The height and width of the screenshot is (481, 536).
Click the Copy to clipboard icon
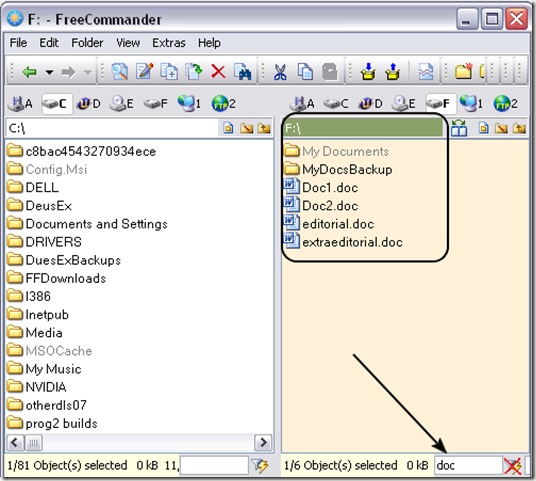(x=305, y=72)
